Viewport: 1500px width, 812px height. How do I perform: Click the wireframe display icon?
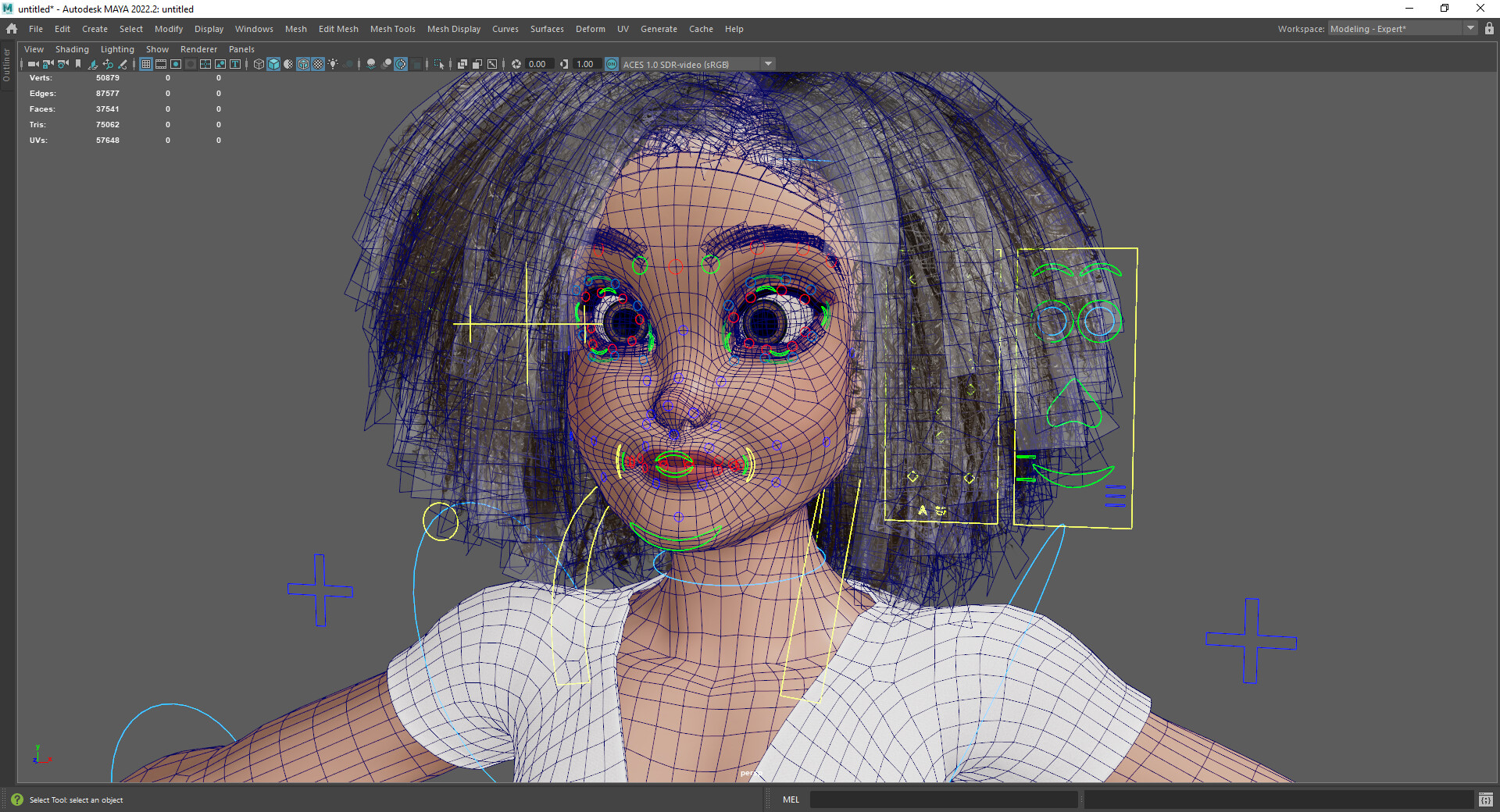coord(259,64)
